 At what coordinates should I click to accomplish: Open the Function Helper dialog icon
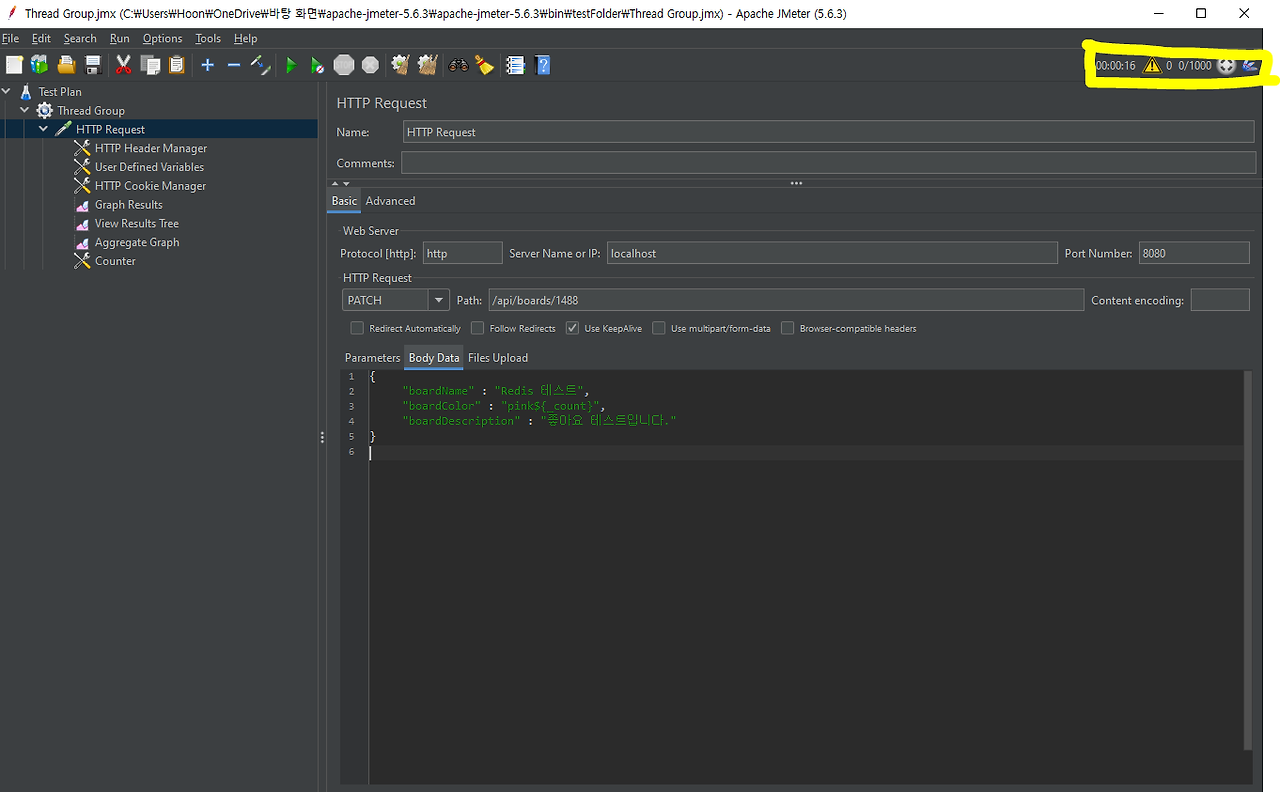tap(515, 65)
